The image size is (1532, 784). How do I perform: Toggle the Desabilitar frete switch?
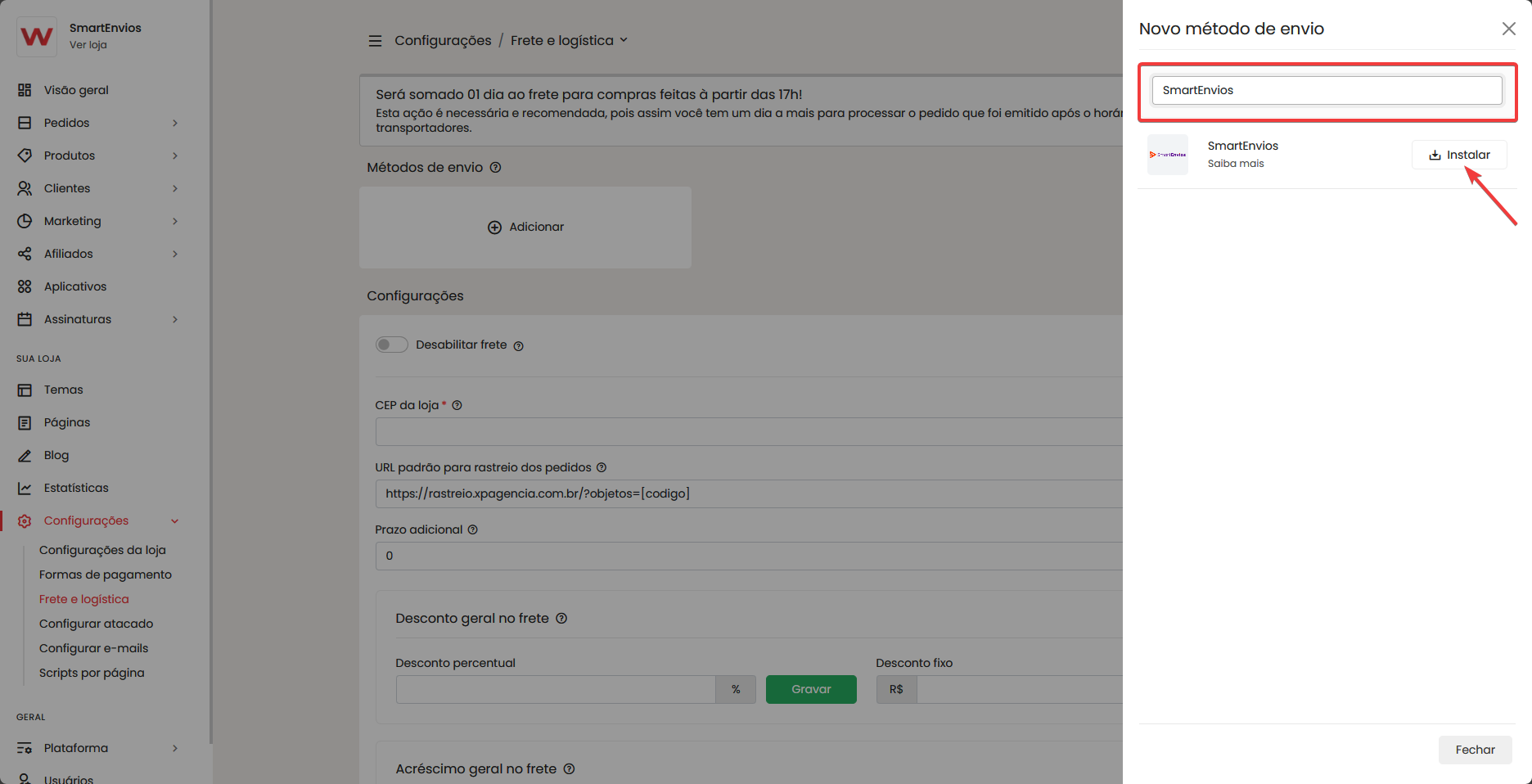(392, 345)
